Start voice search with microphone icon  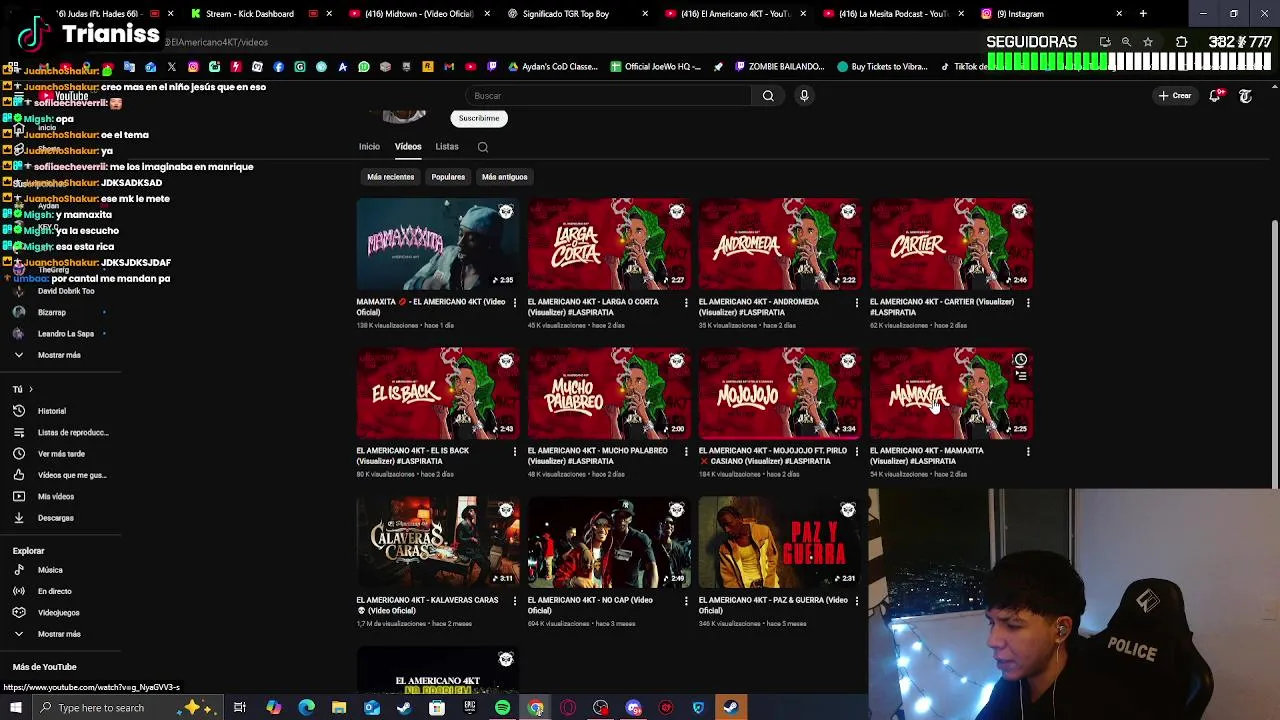[804, 96]
